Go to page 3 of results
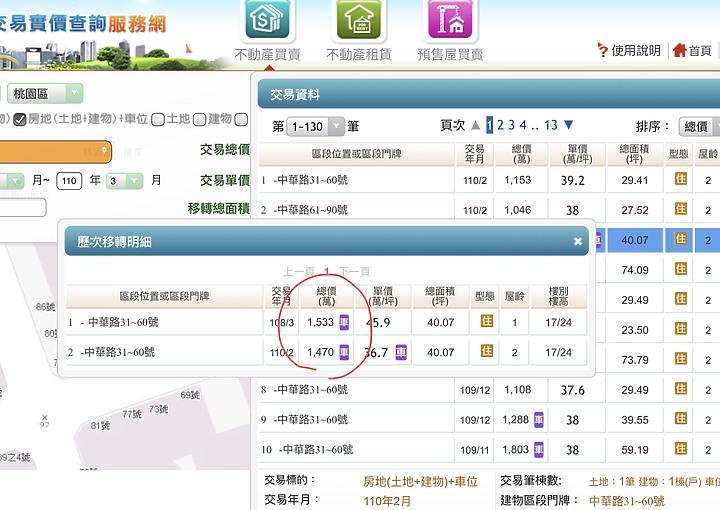The width and height of the screenshot is (720, 510). [x=512, y=125]
